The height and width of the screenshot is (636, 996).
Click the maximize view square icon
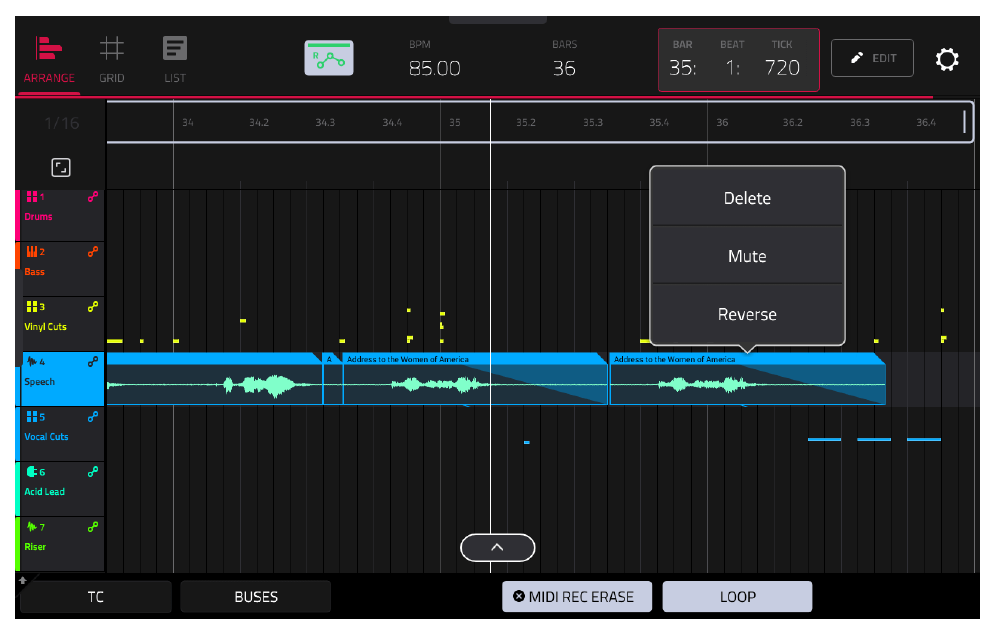[x=61, y=168]
